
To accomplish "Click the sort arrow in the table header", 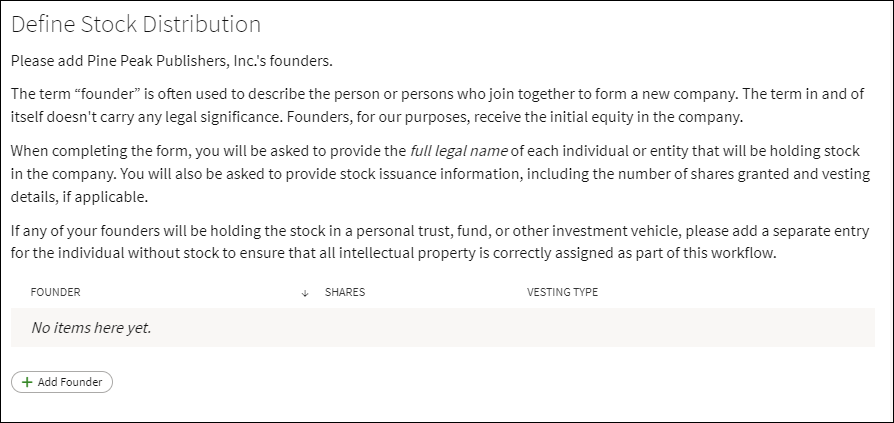I will [x=304, y=293].
